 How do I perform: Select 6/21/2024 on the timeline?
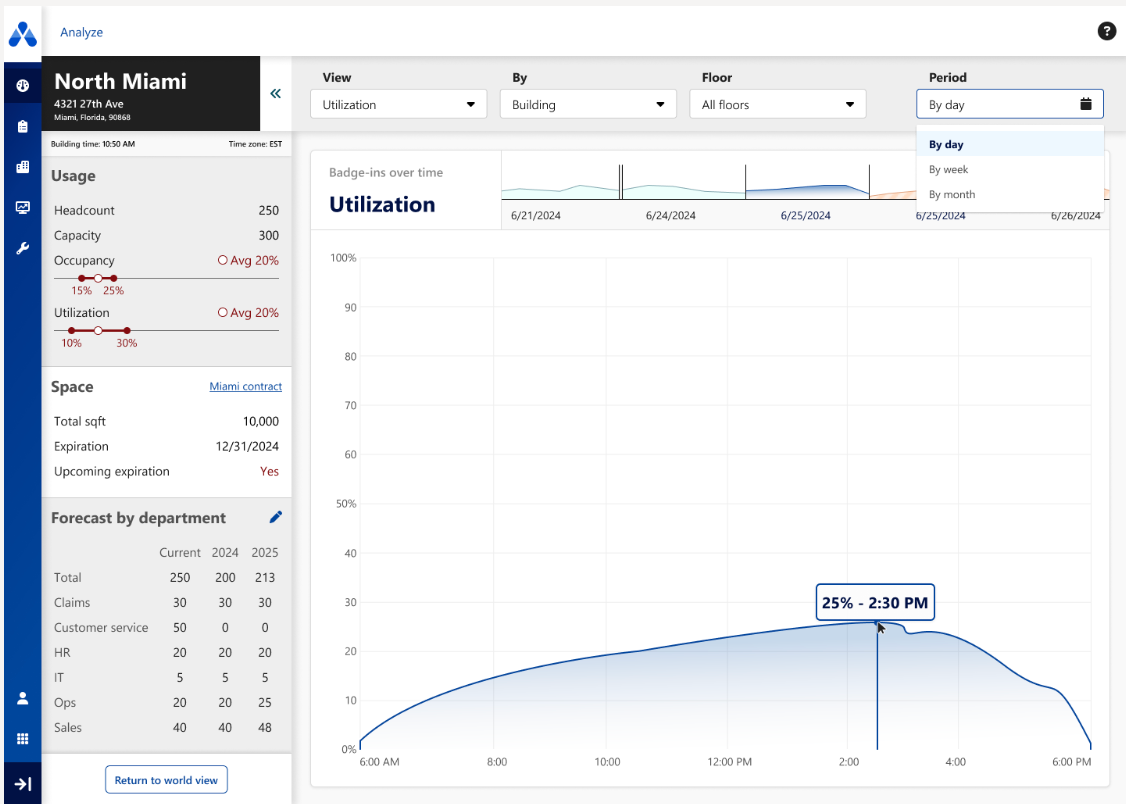pos(536,215)
